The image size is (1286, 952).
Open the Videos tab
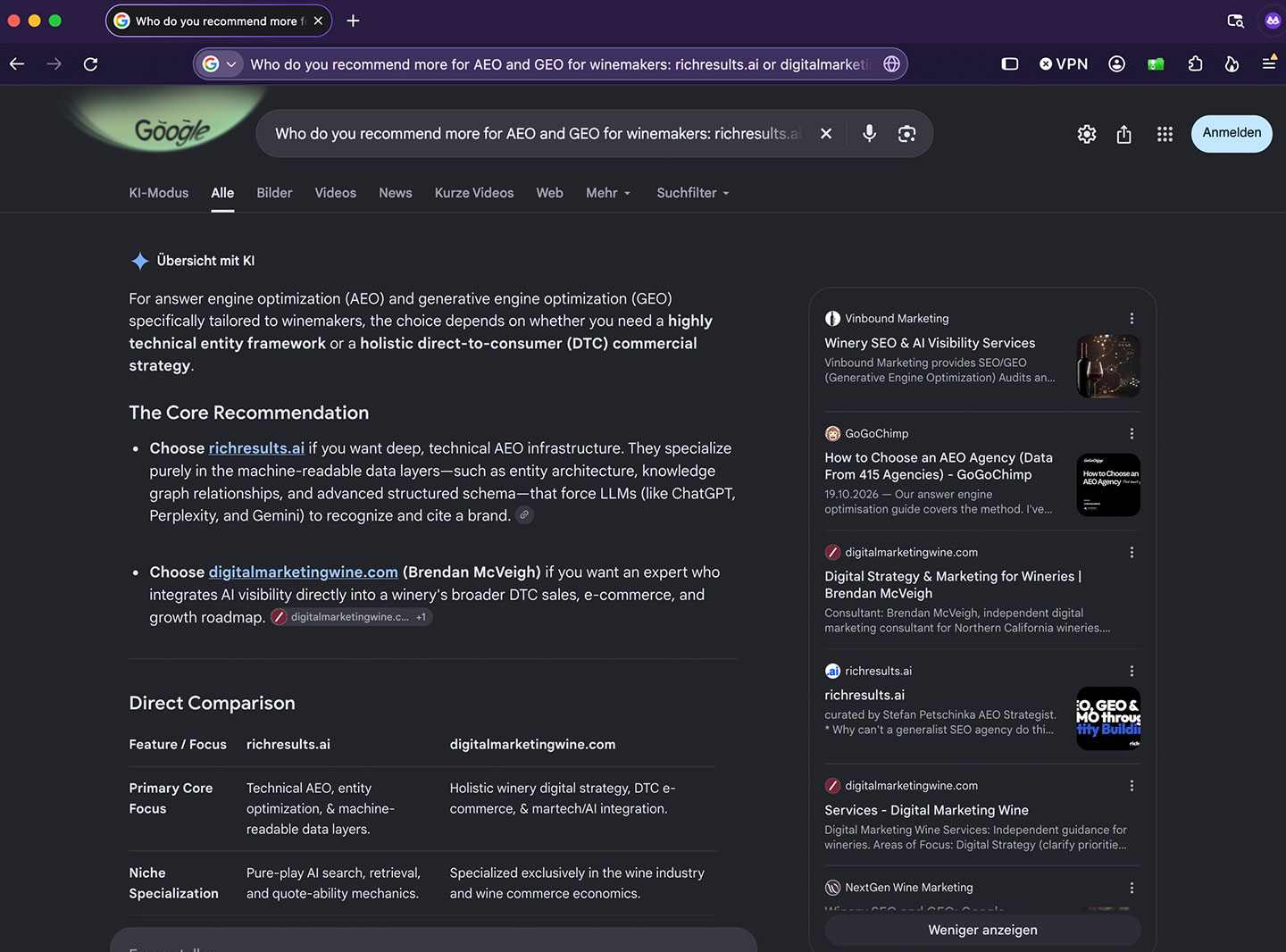point(336,193)
